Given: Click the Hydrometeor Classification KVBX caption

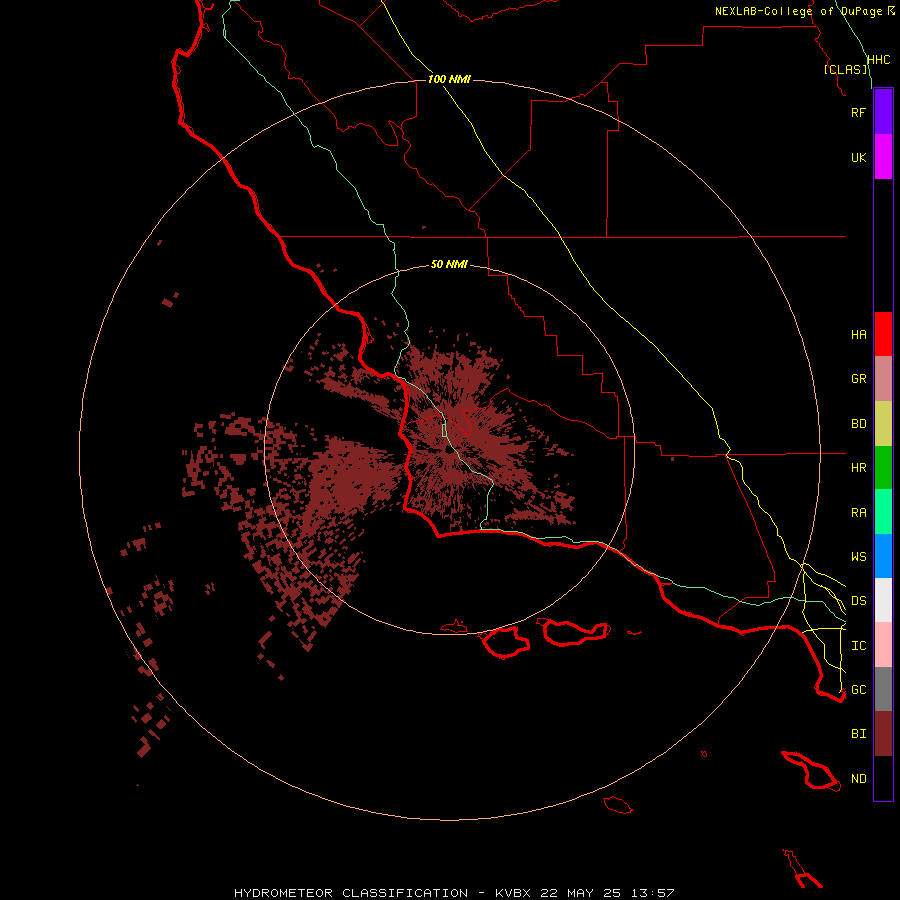Looking at the screenshot, I should coord(454,893).
